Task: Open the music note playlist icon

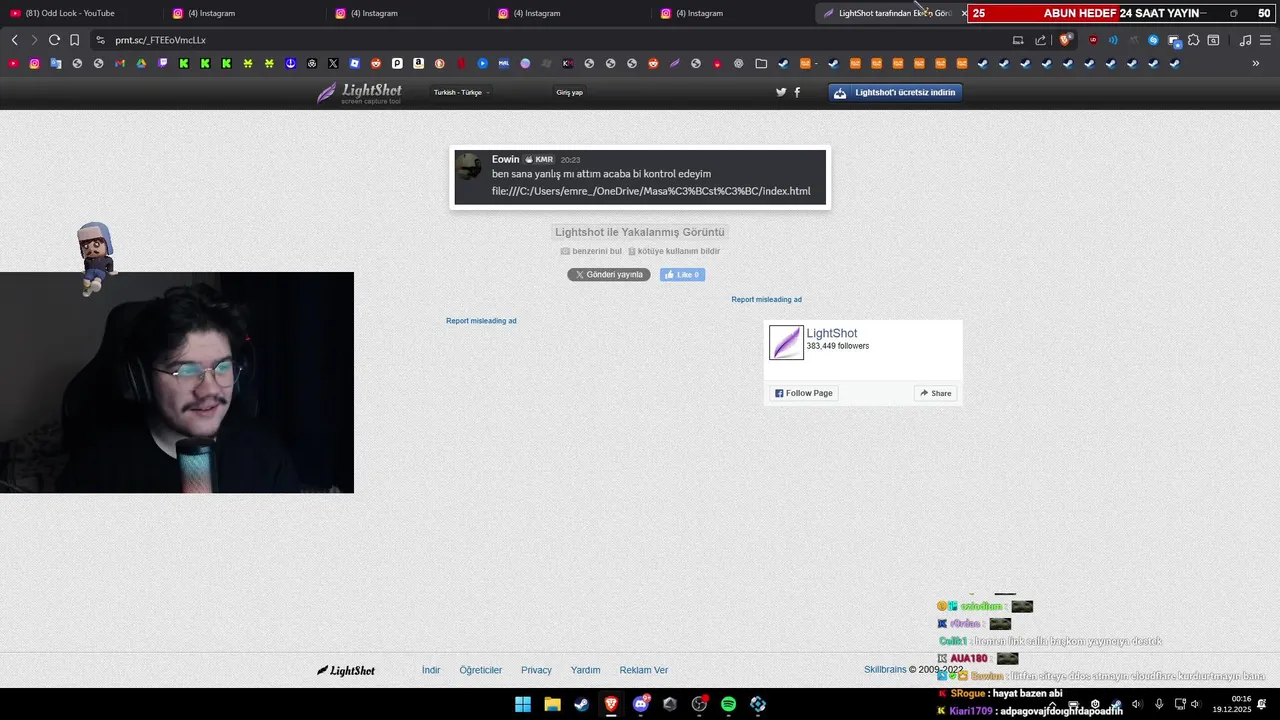Action: (x=1245, y=40)
